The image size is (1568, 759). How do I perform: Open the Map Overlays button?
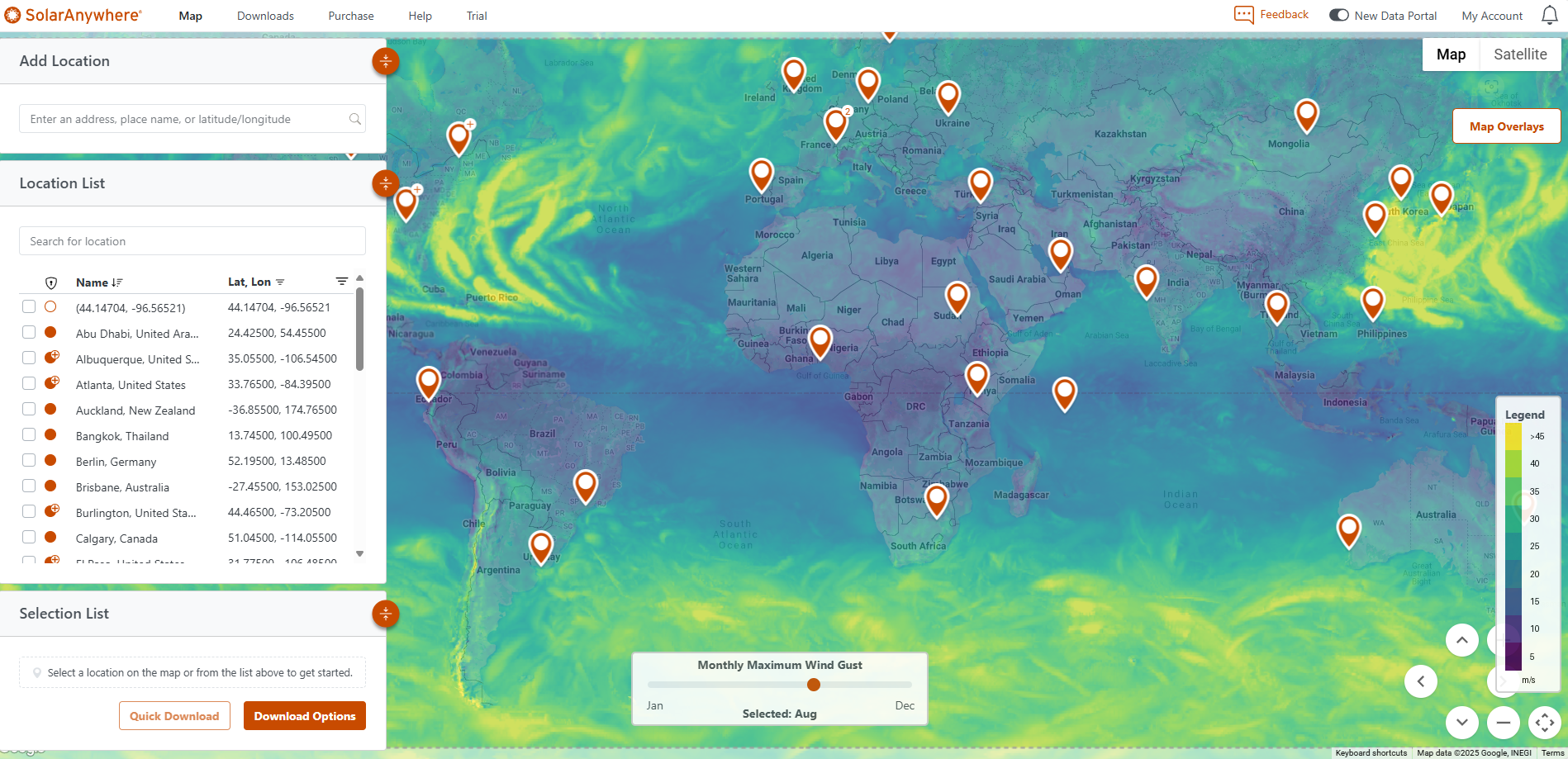point(1506,126)
